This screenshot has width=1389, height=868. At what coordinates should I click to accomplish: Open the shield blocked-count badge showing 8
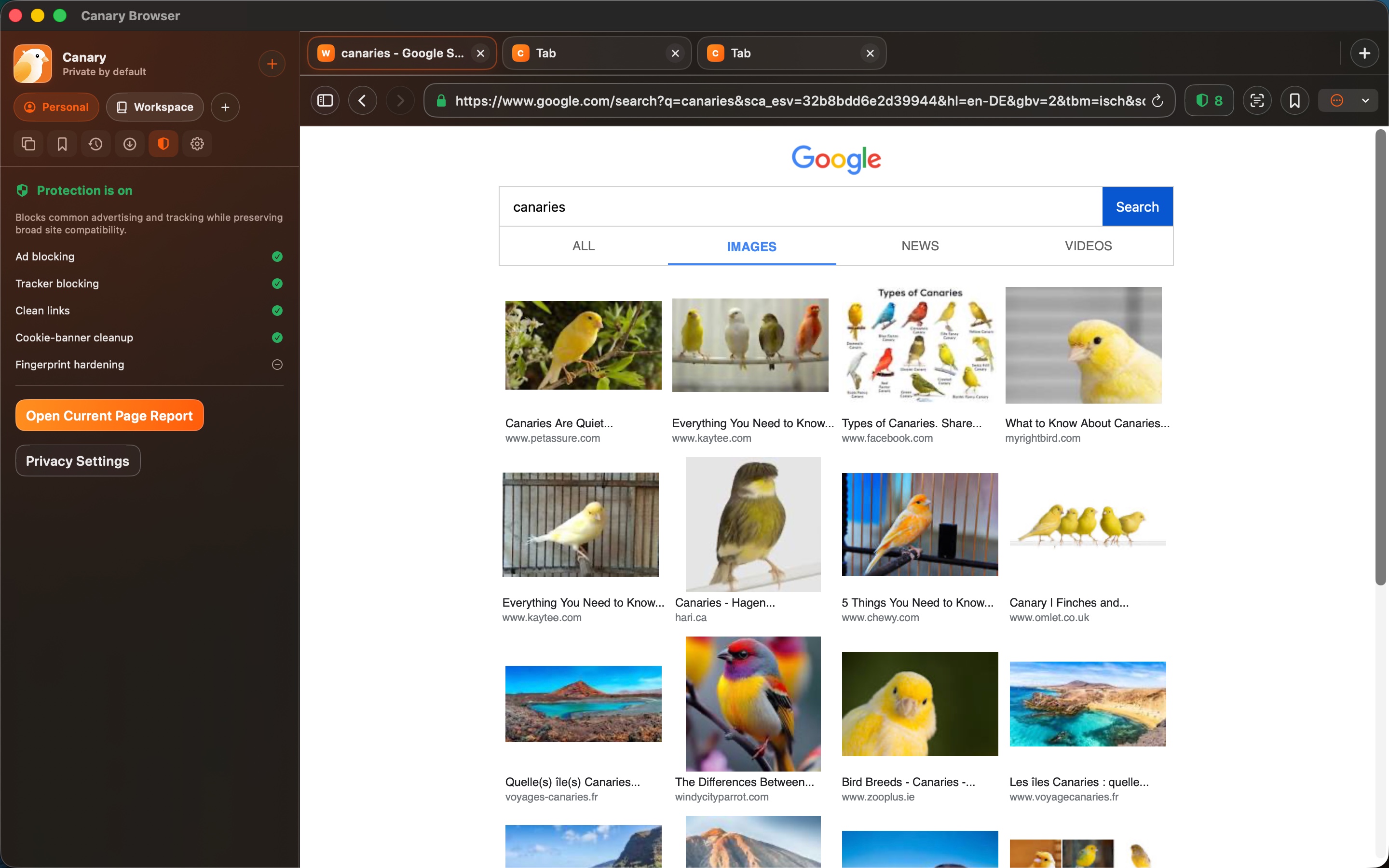(1209, 100)
